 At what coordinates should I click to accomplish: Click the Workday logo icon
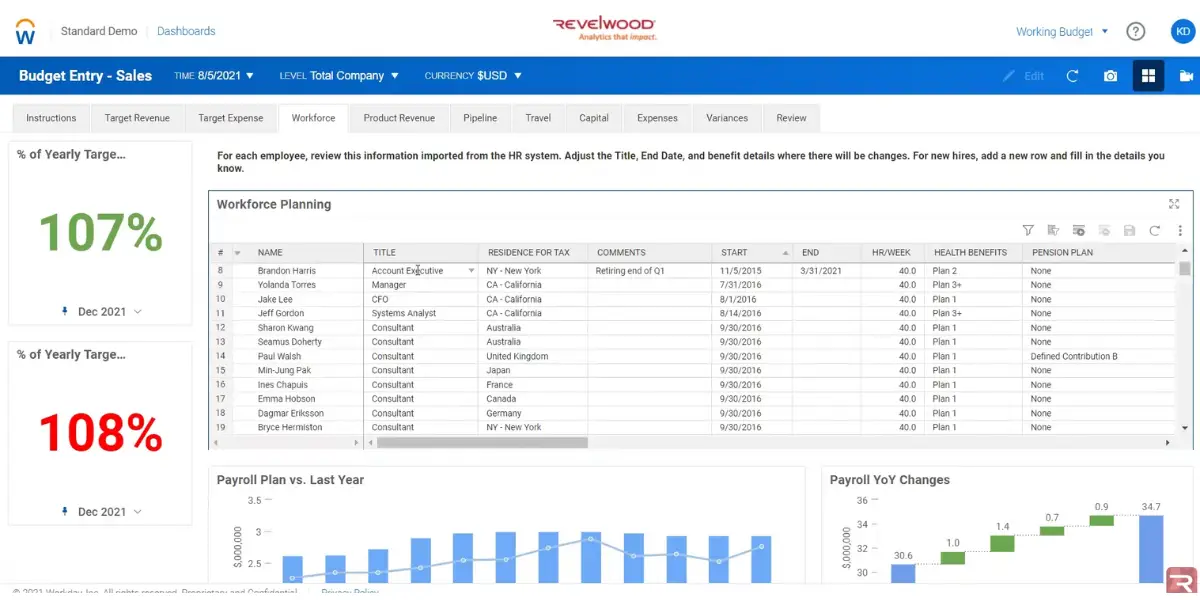tap(26, 31)
